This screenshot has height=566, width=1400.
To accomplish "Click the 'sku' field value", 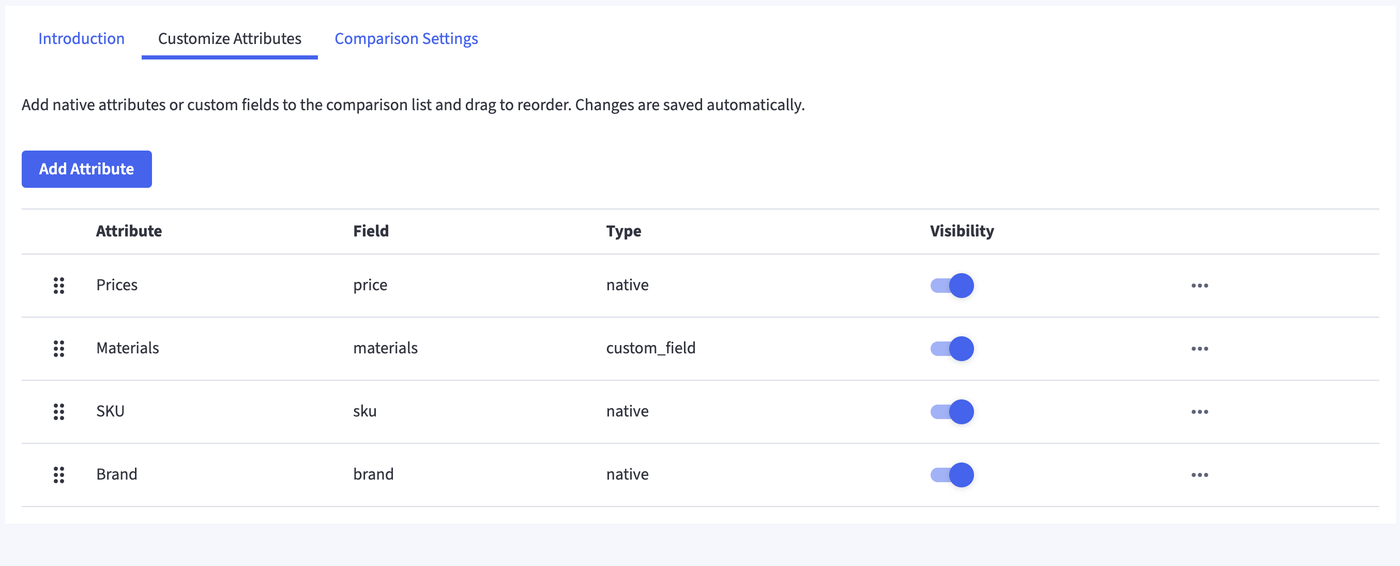I will tap(365, 411).
